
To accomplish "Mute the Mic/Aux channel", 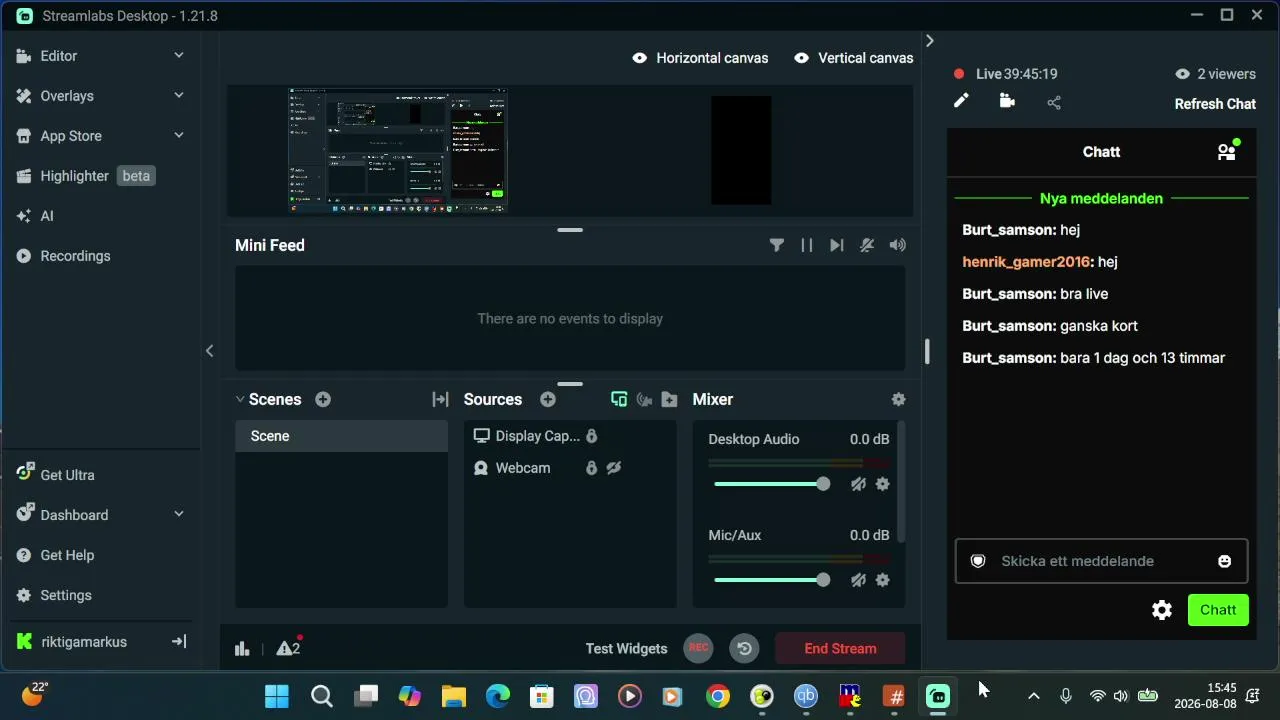I will coord(858,580).
